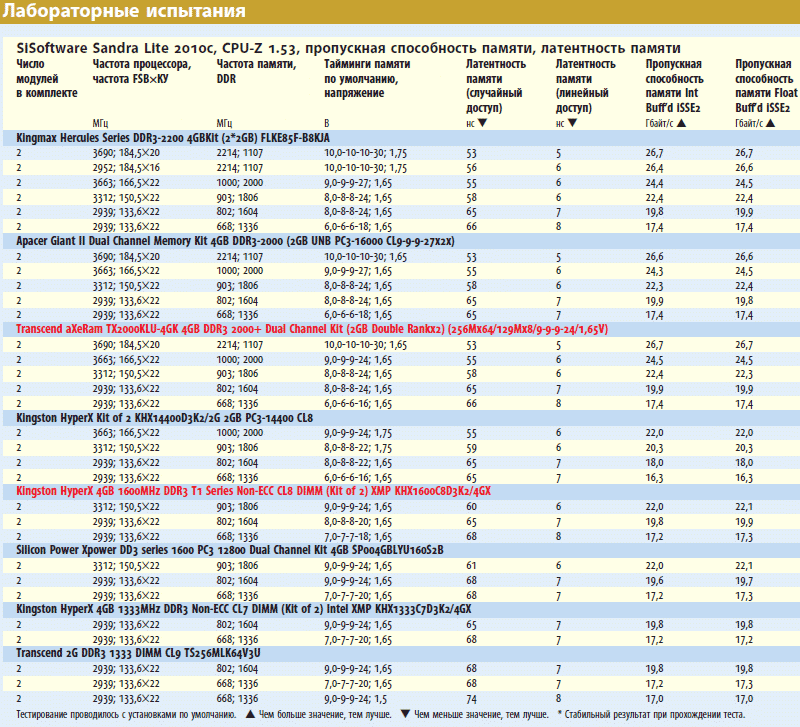800x727 pixels.
Task: Click the 'Transcend 2G DDR3 1333 DIMM CL9' heading
Action: [138, 653]
